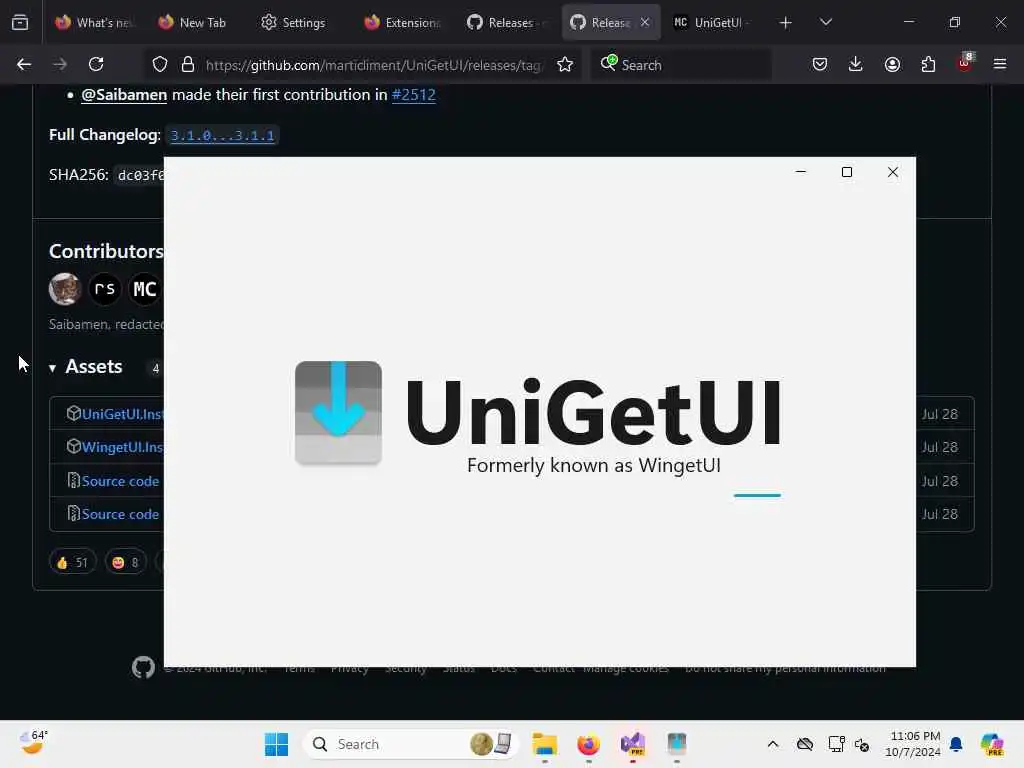Click the browser forward arrow
Image resolution: width=1024 pixels, height=768 pixels.
pos(59,64)
